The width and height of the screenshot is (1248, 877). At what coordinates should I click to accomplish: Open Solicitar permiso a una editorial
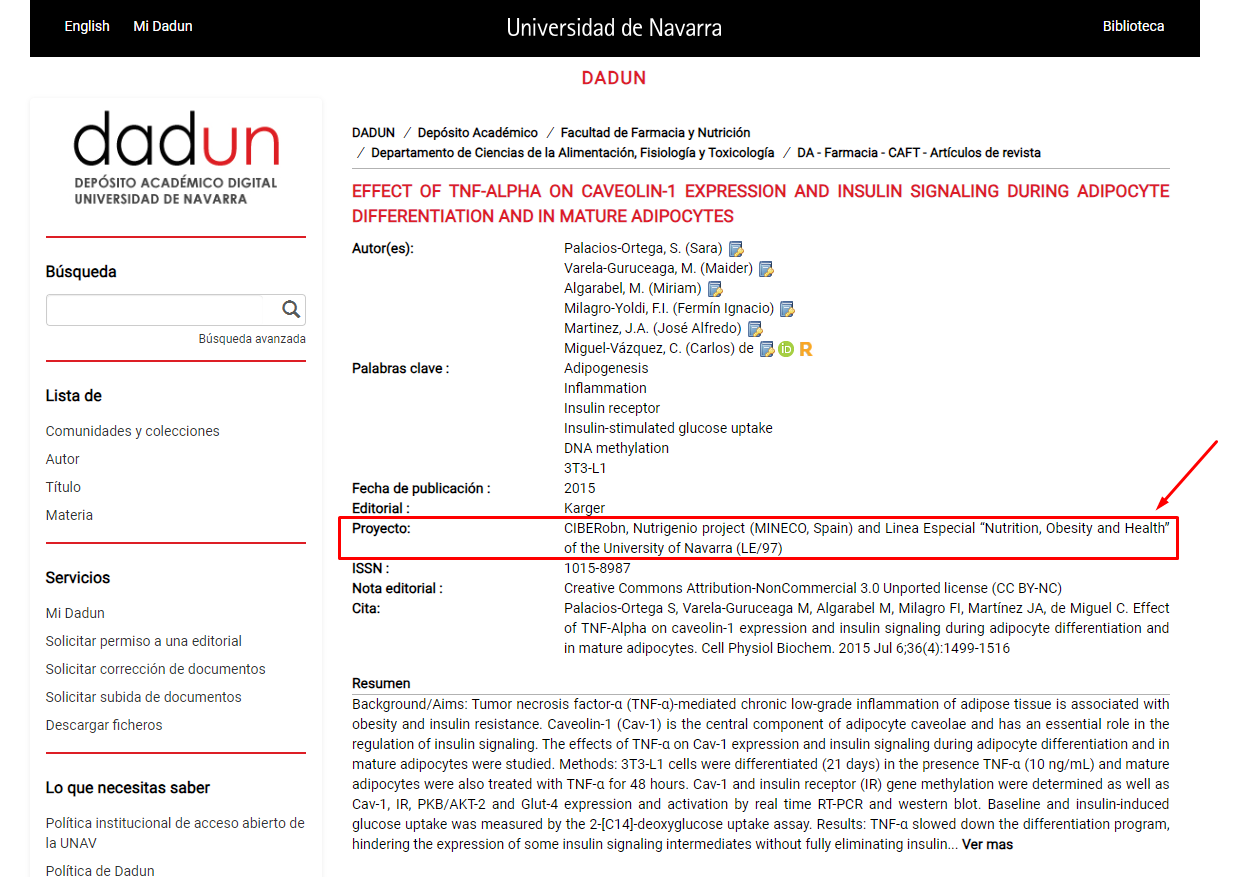click(143, 641)
